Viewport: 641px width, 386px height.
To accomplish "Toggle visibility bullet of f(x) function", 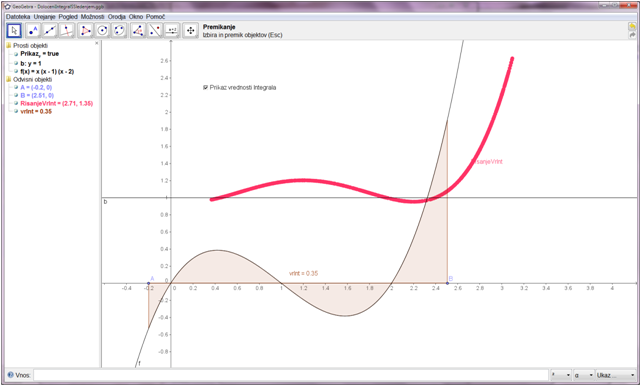I will pyautogui.click(x=16, y=72).
